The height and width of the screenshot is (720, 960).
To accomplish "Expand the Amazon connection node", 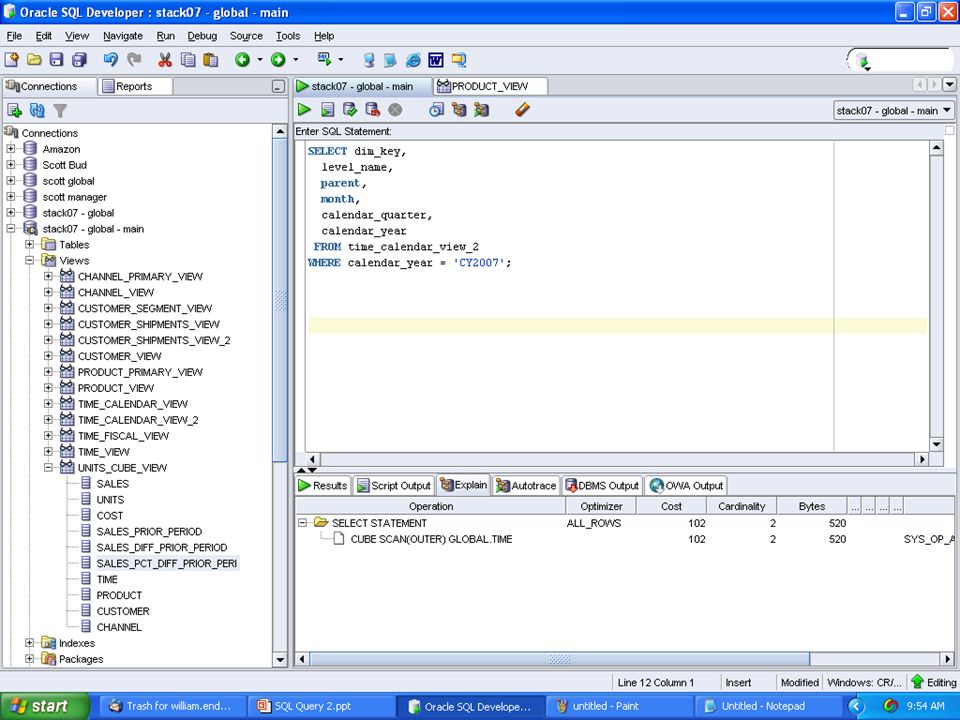I will tap(11, 149).
